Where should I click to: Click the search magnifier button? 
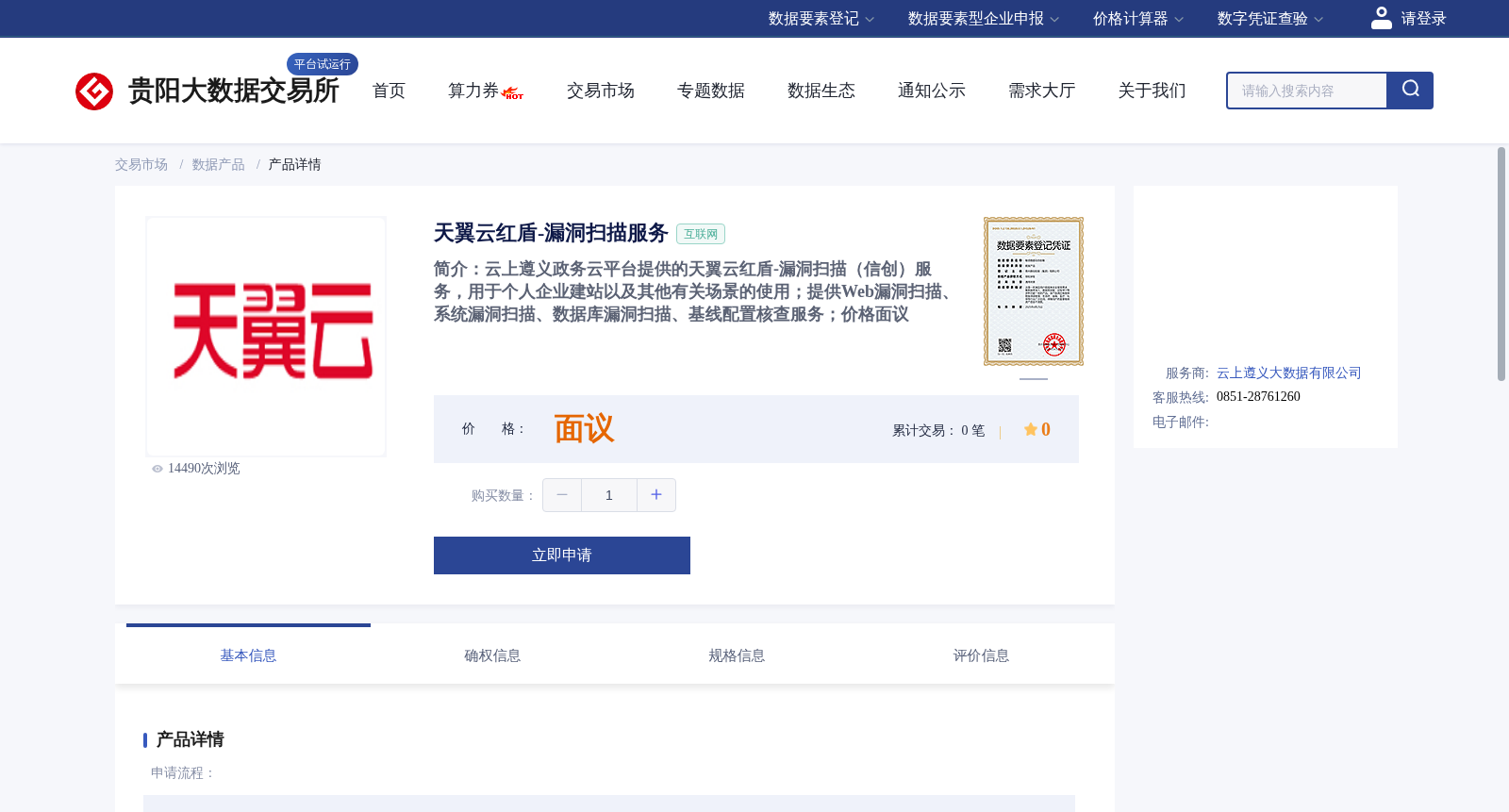point(1410,91)
